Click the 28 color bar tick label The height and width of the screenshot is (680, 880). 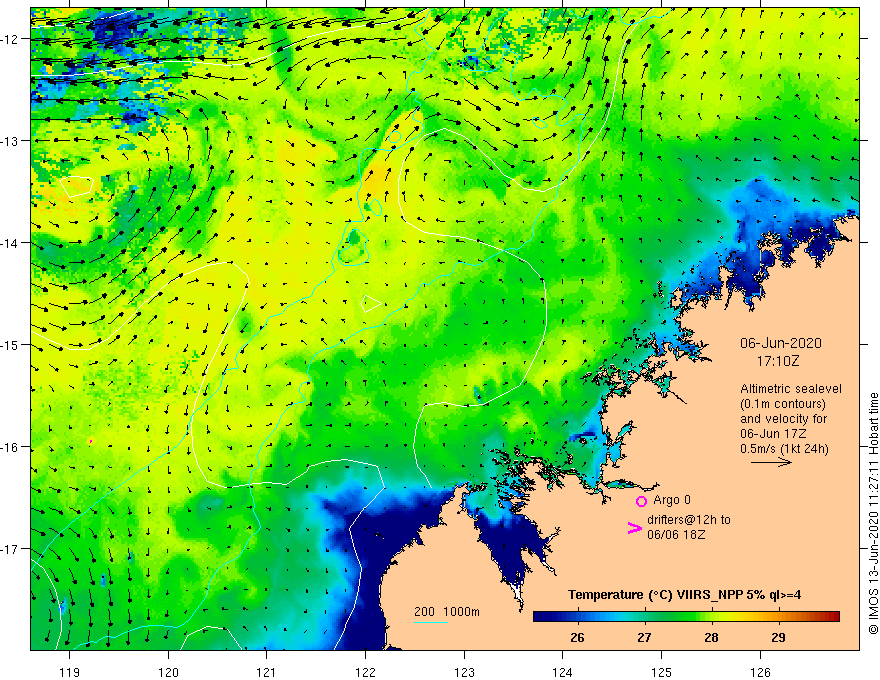(711, 637)
